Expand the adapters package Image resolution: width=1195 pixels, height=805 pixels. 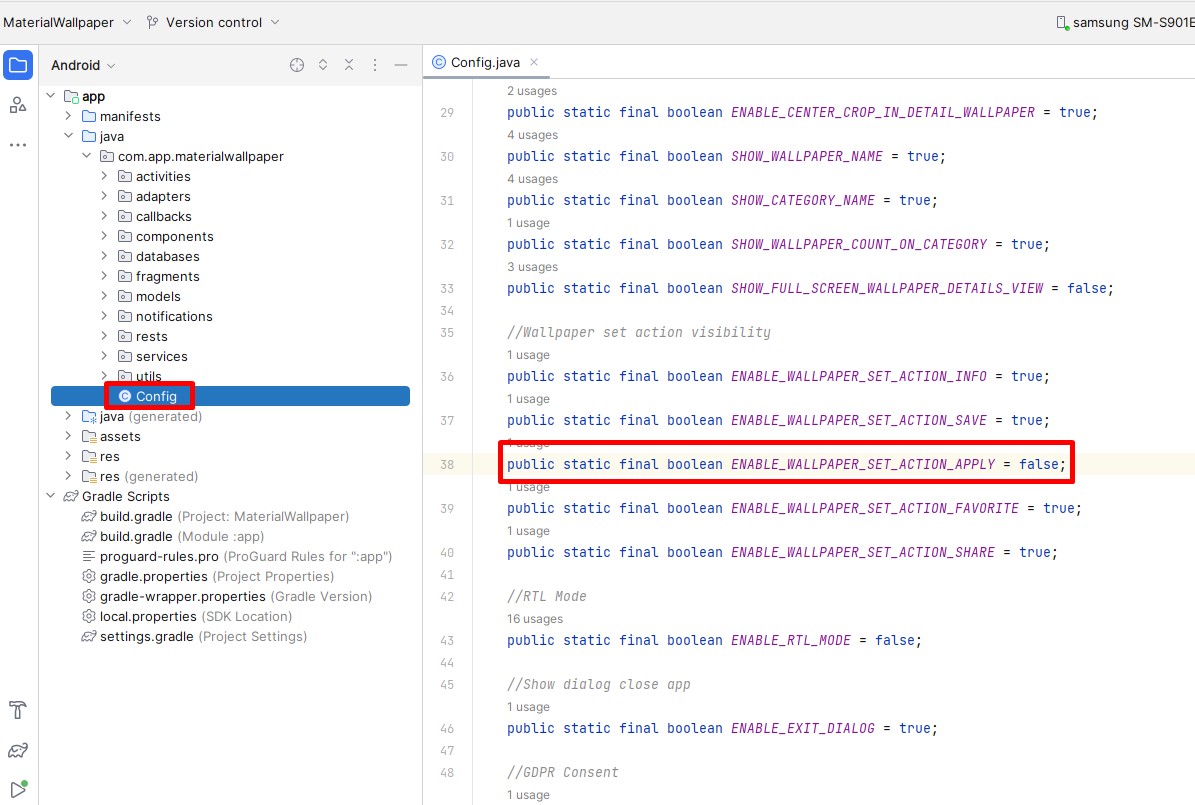click(104, 196)
